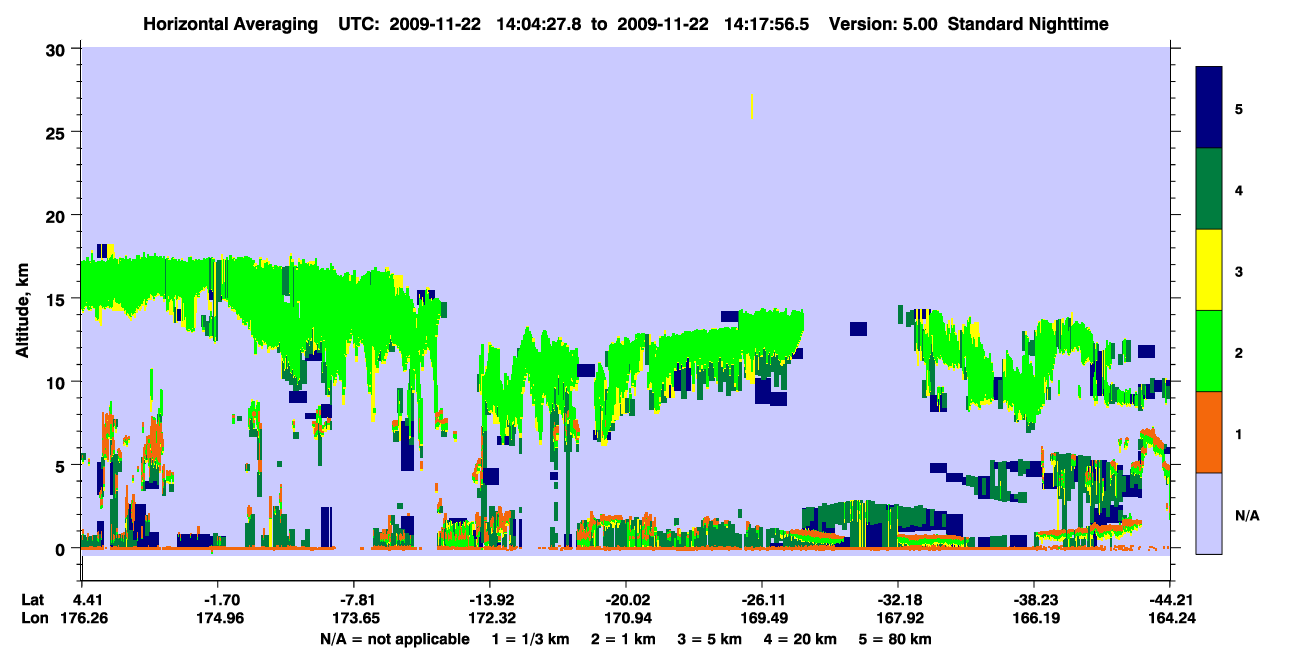Click the '2 = 1 km' legend text
The height and width of the screenshot is (667, 1300).
coord(624,639)
